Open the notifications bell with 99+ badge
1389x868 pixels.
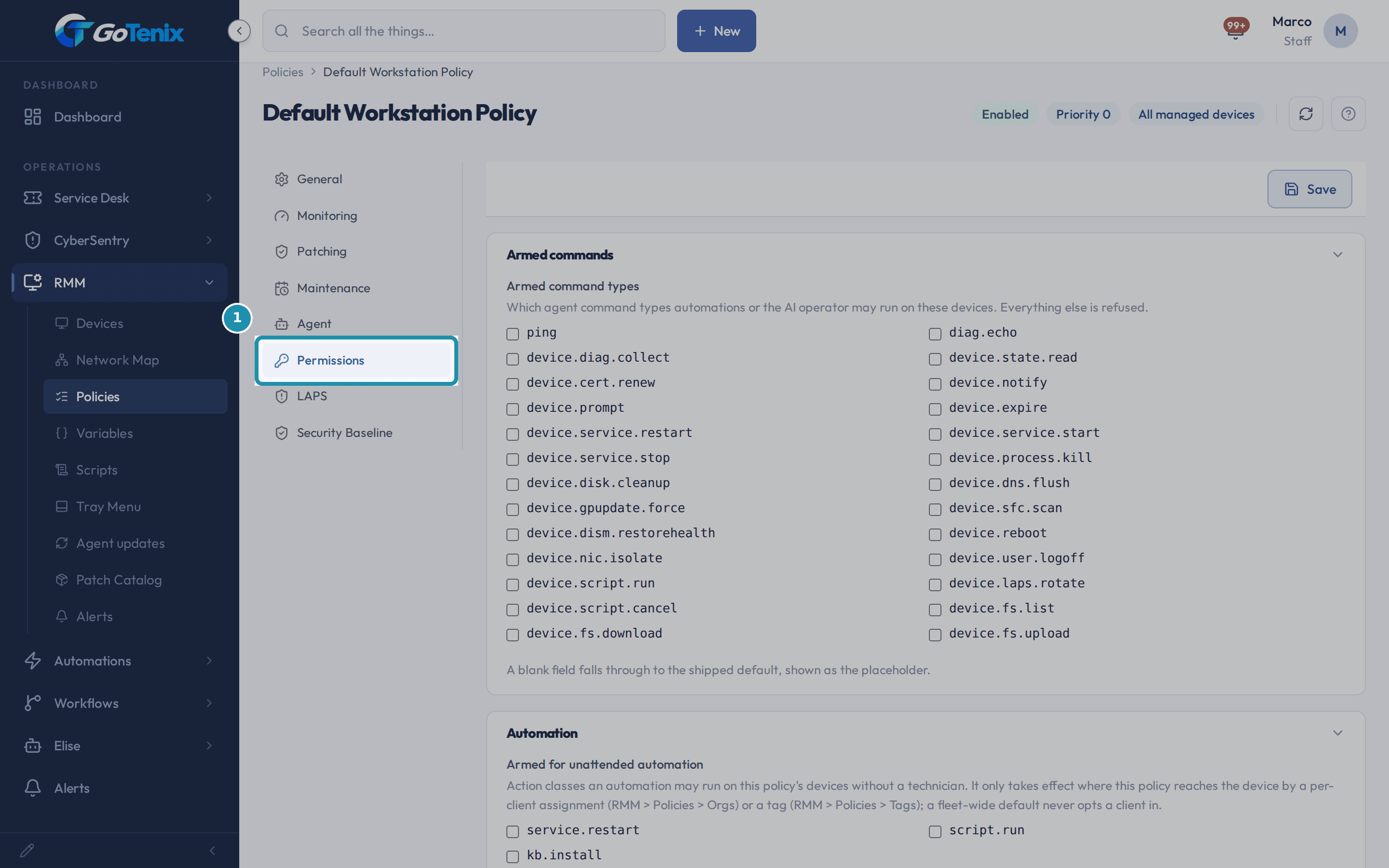point(1235,29)
